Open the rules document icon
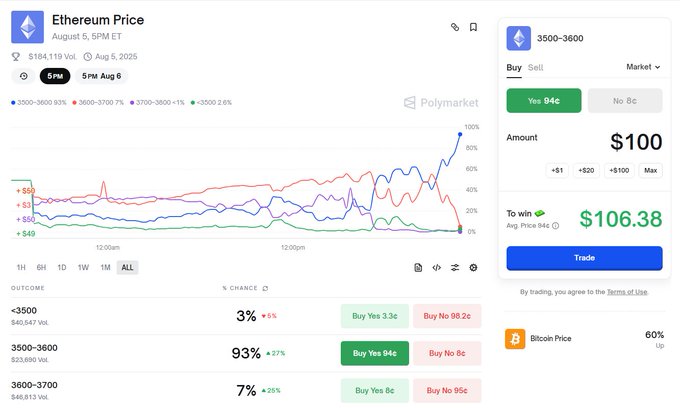680x408 pixels. pyautogui.click(x=419, y=267)
